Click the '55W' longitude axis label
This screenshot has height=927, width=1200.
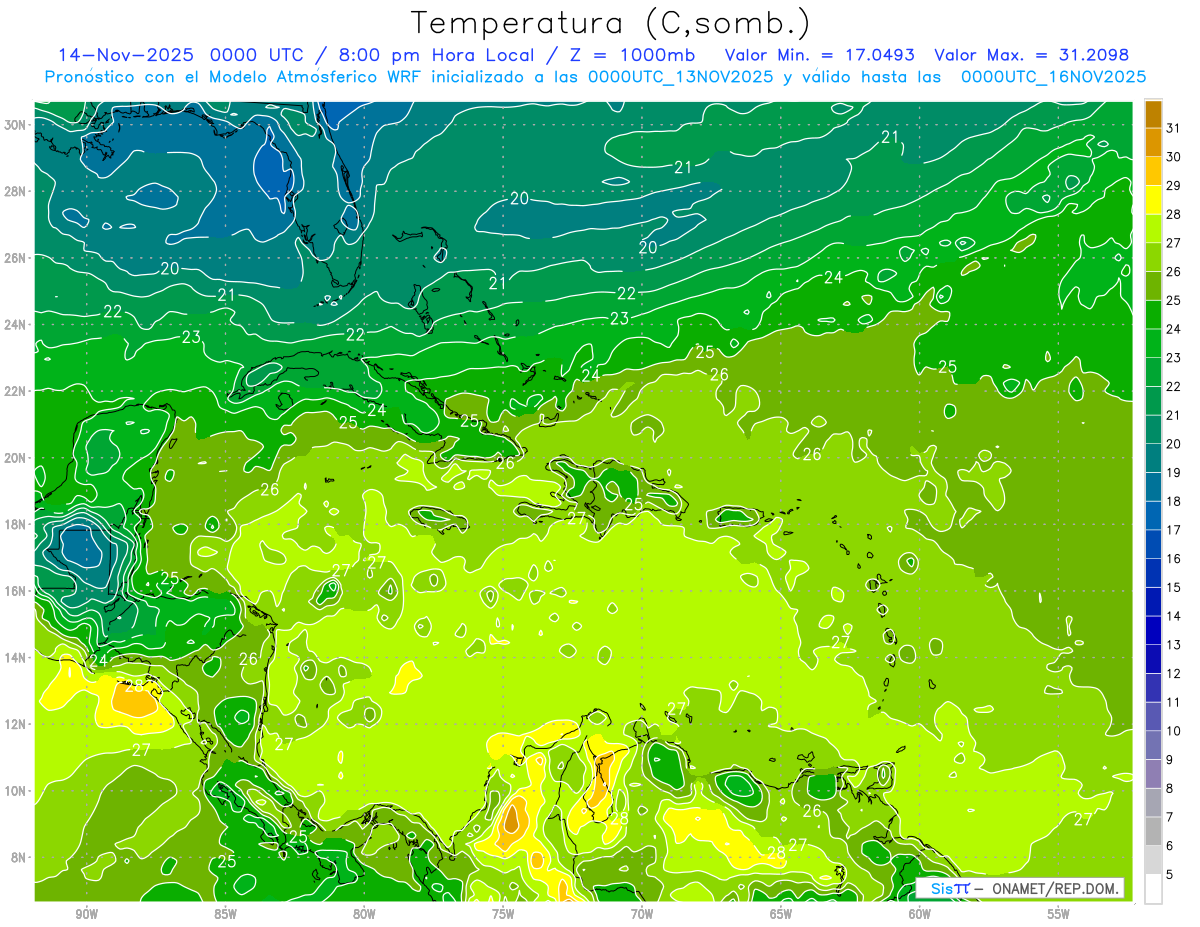coord(1059,914)
